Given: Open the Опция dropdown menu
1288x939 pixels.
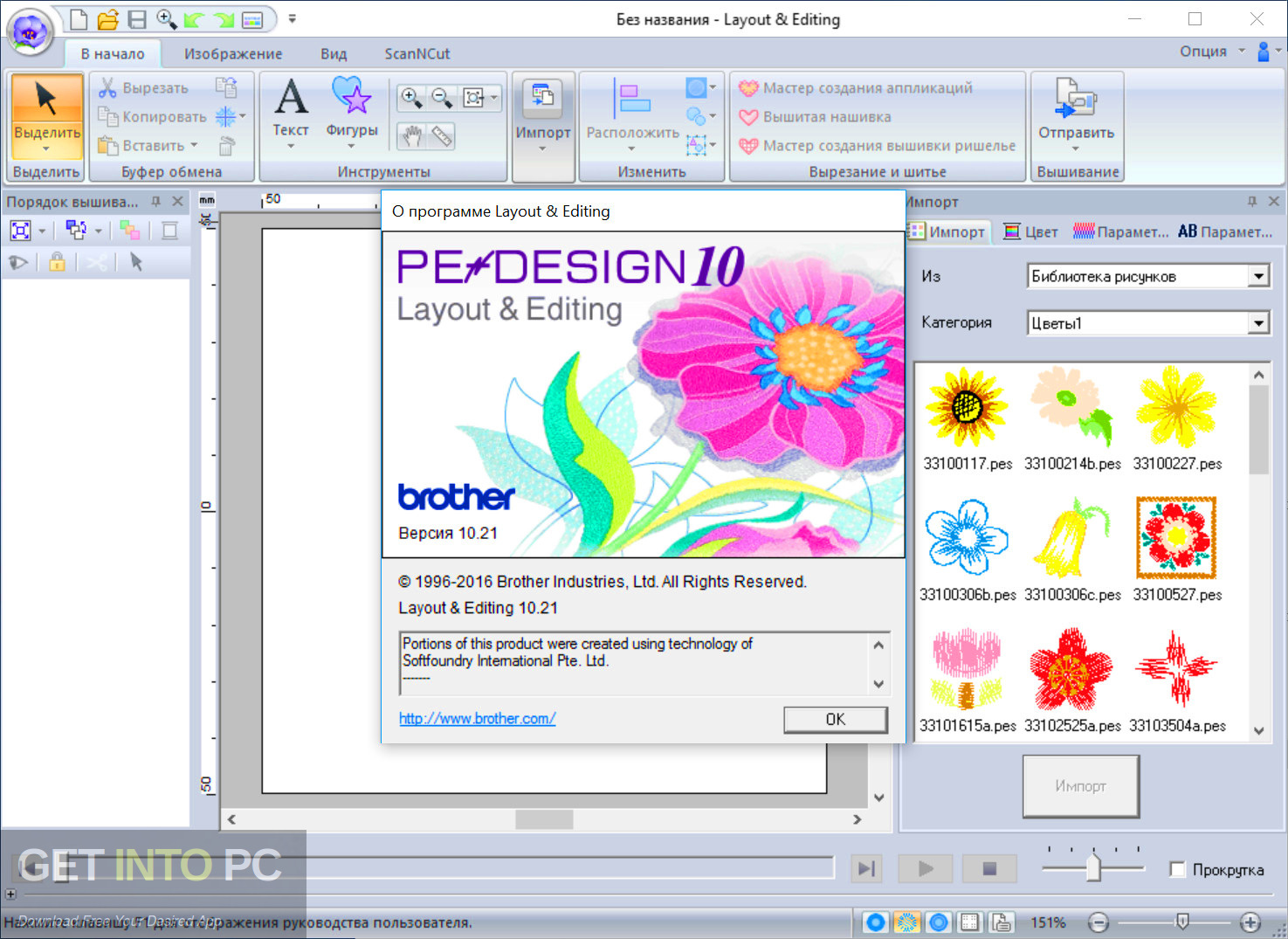Looking at the screenshot, I should 1212,52.
